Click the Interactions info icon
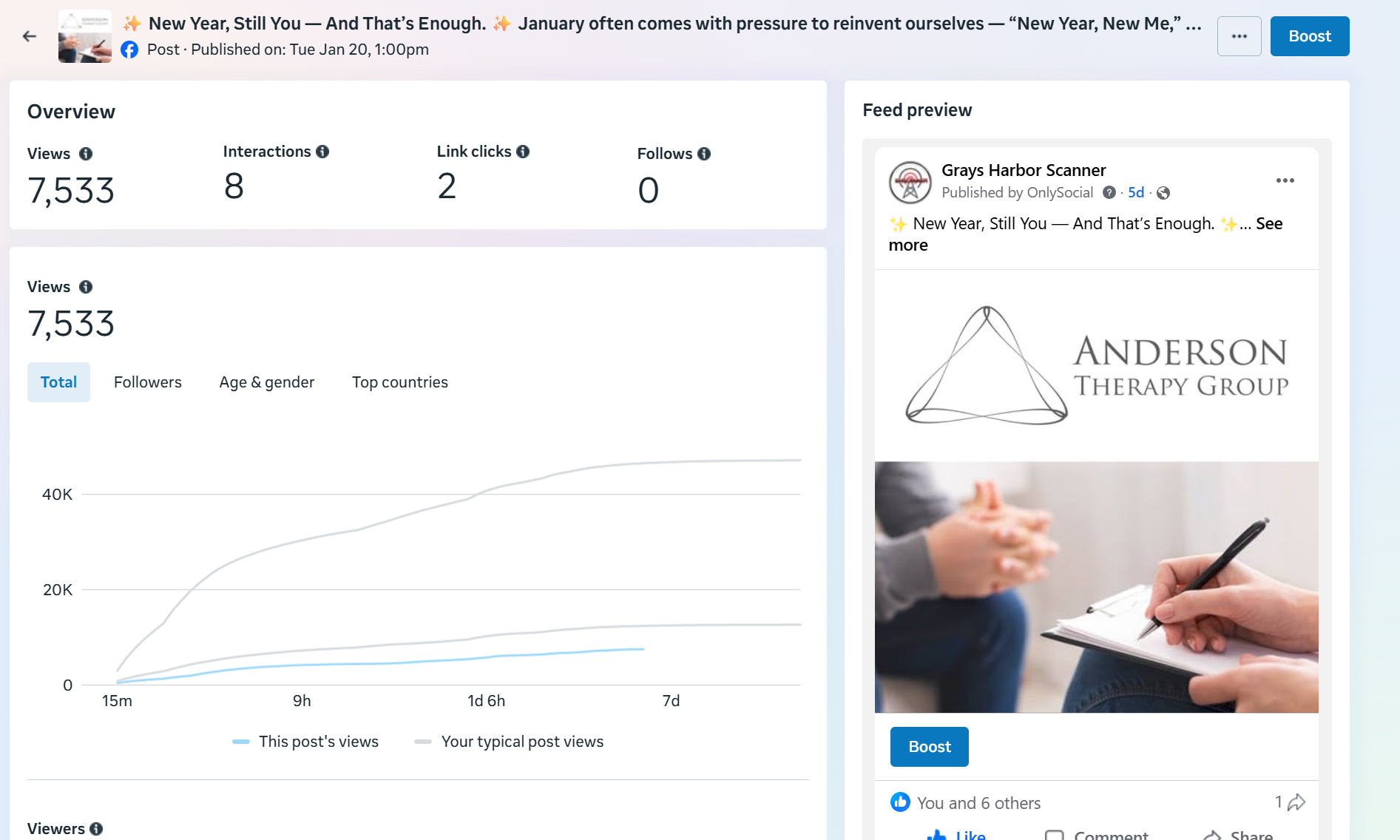The image size is (1400, 840). click(x=322, y=152)
